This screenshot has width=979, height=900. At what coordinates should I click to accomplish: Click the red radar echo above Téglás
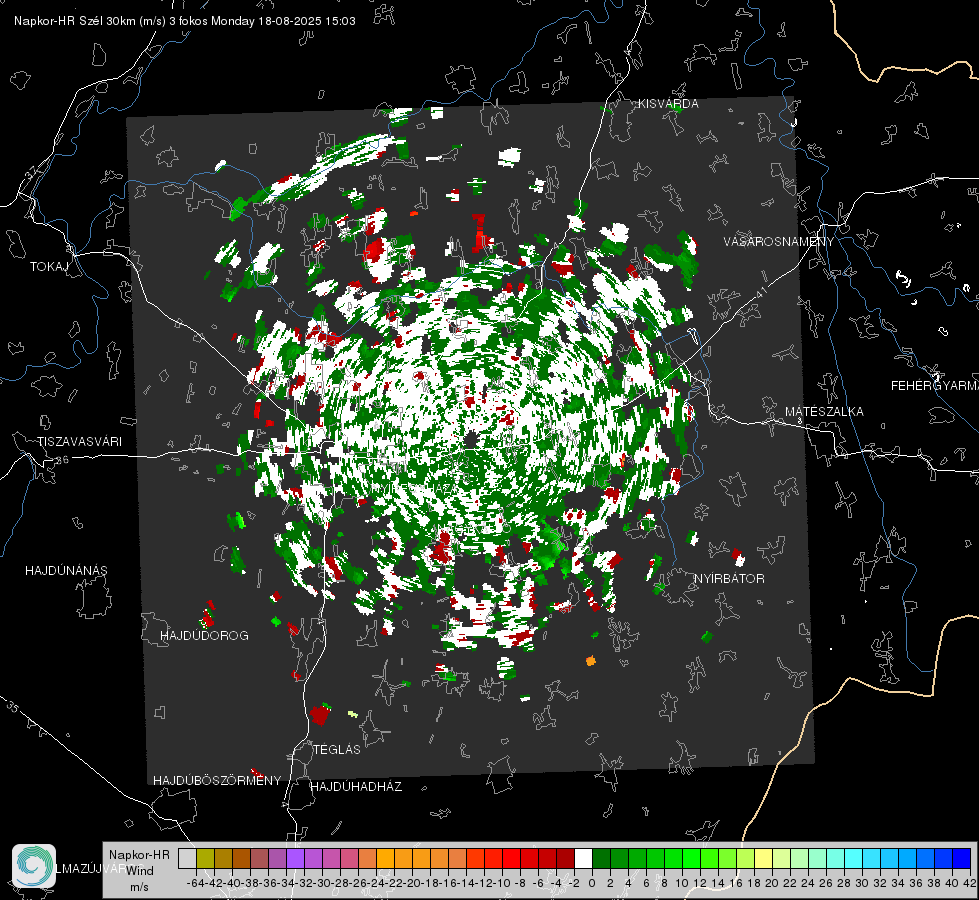click(x=320, y=714)
